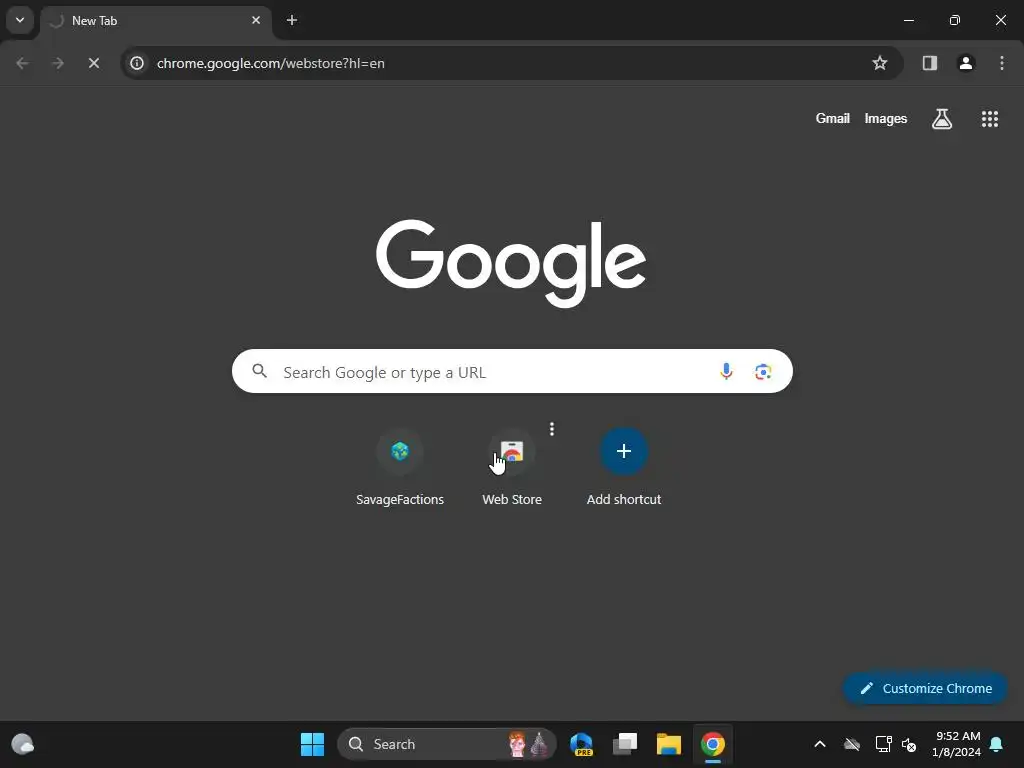
Task: Go forward using the forward arrow
Action: (x=58, y=63)
